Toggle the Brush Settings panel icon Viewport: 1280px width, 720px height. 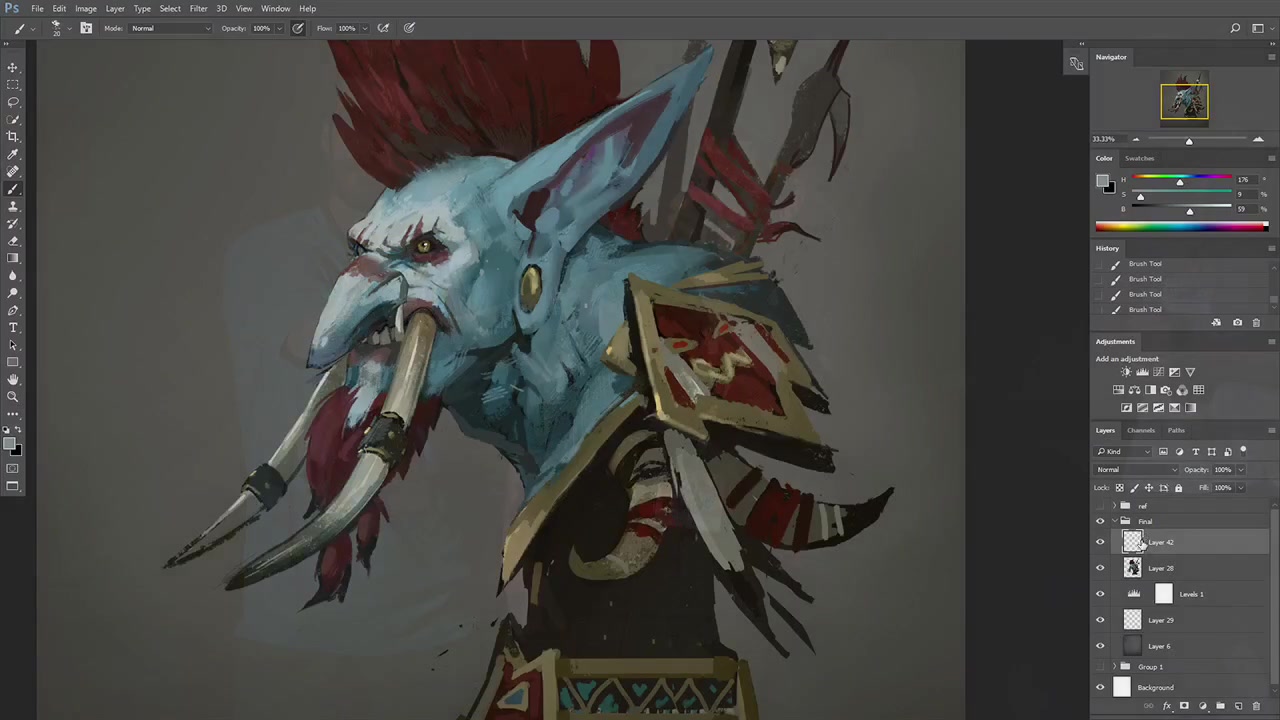(x=86, y=28)
